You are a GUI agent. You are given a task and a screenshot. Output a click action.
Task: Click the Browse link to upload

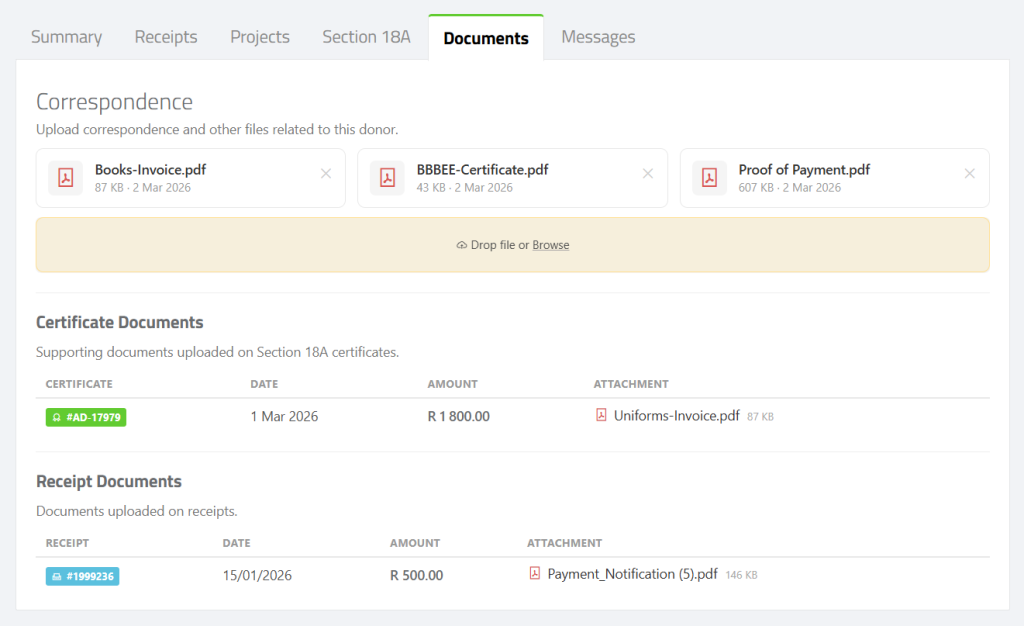pos(550,245)
